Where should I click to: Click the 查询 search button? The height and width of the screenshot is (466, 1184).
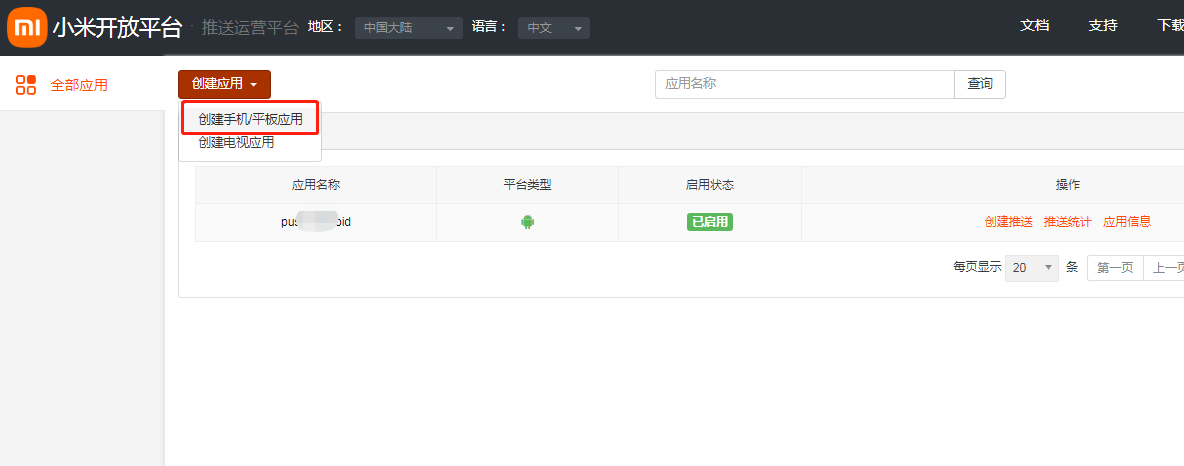click(980, 85)
